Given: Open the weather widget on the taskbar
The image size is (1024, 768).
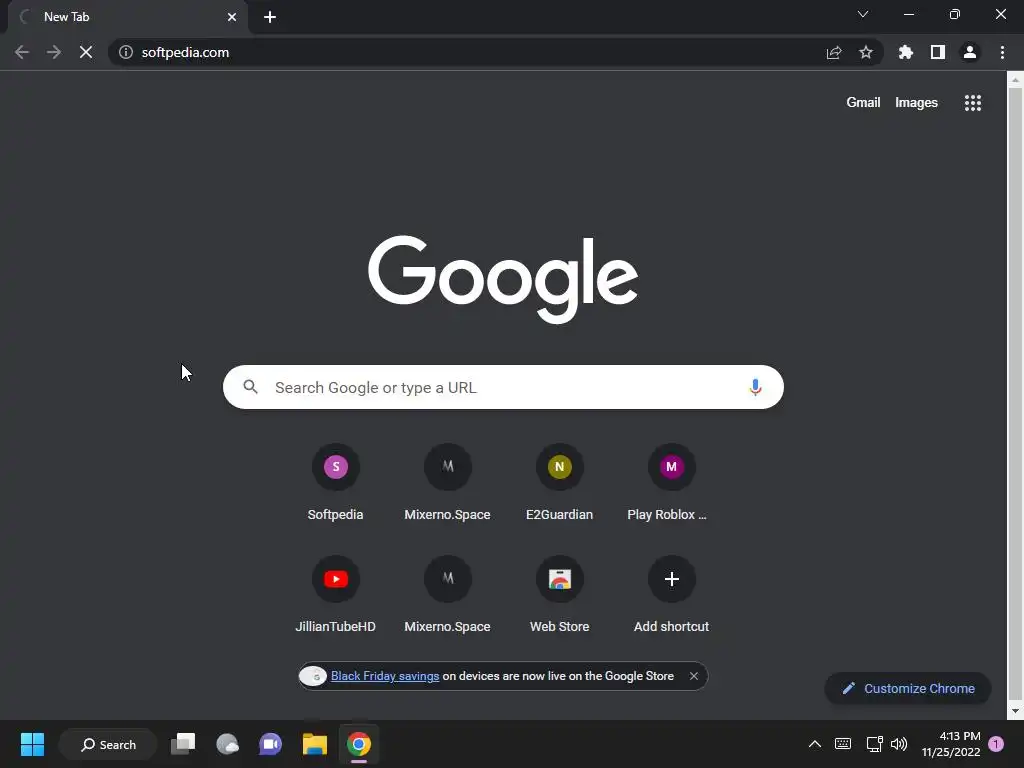Looking at the screenshot, I should pyautogui.click(x=227, y=744).
